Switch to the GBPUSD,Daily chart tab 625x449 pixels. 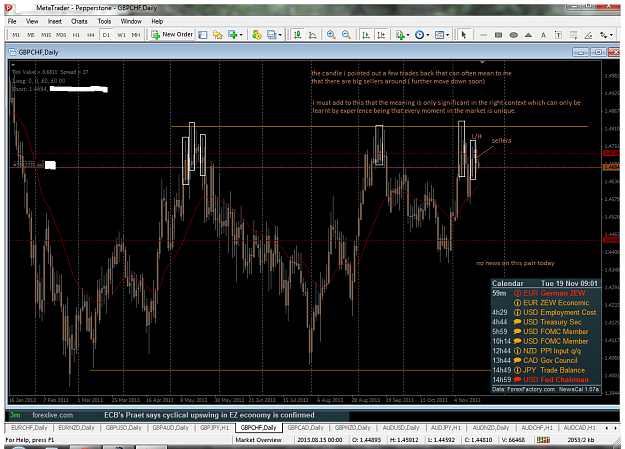coord(124,427)
